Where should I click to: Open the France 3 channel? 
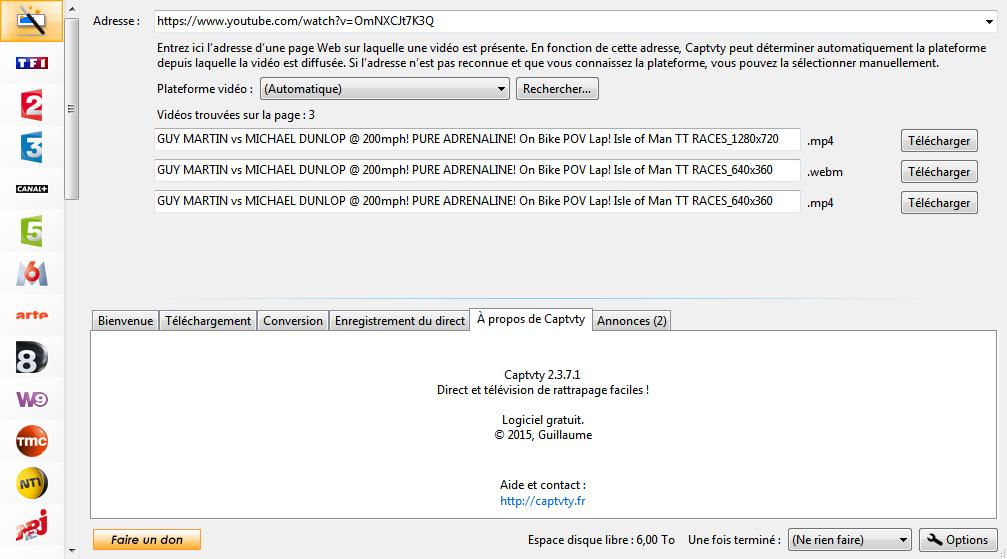click(31, 147)
